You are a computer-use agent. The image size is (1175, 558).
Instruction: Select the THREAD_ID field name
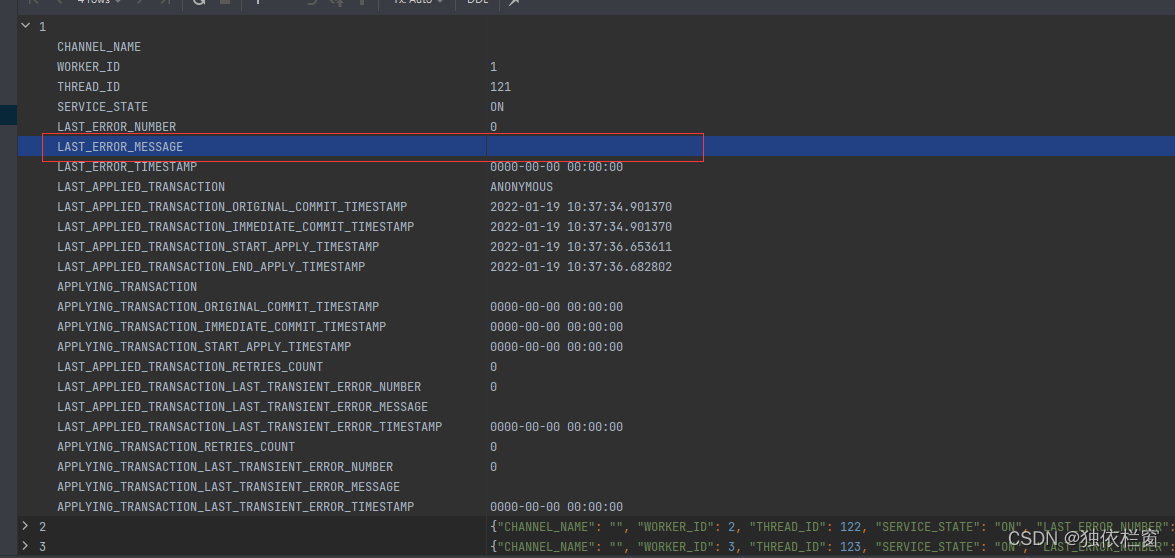tap(88, 87)
